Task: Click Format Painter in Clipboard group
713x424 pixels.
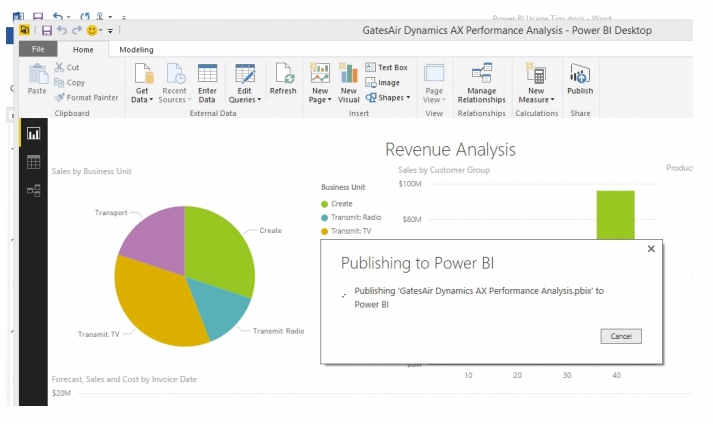Action: [x=86, y=98]
